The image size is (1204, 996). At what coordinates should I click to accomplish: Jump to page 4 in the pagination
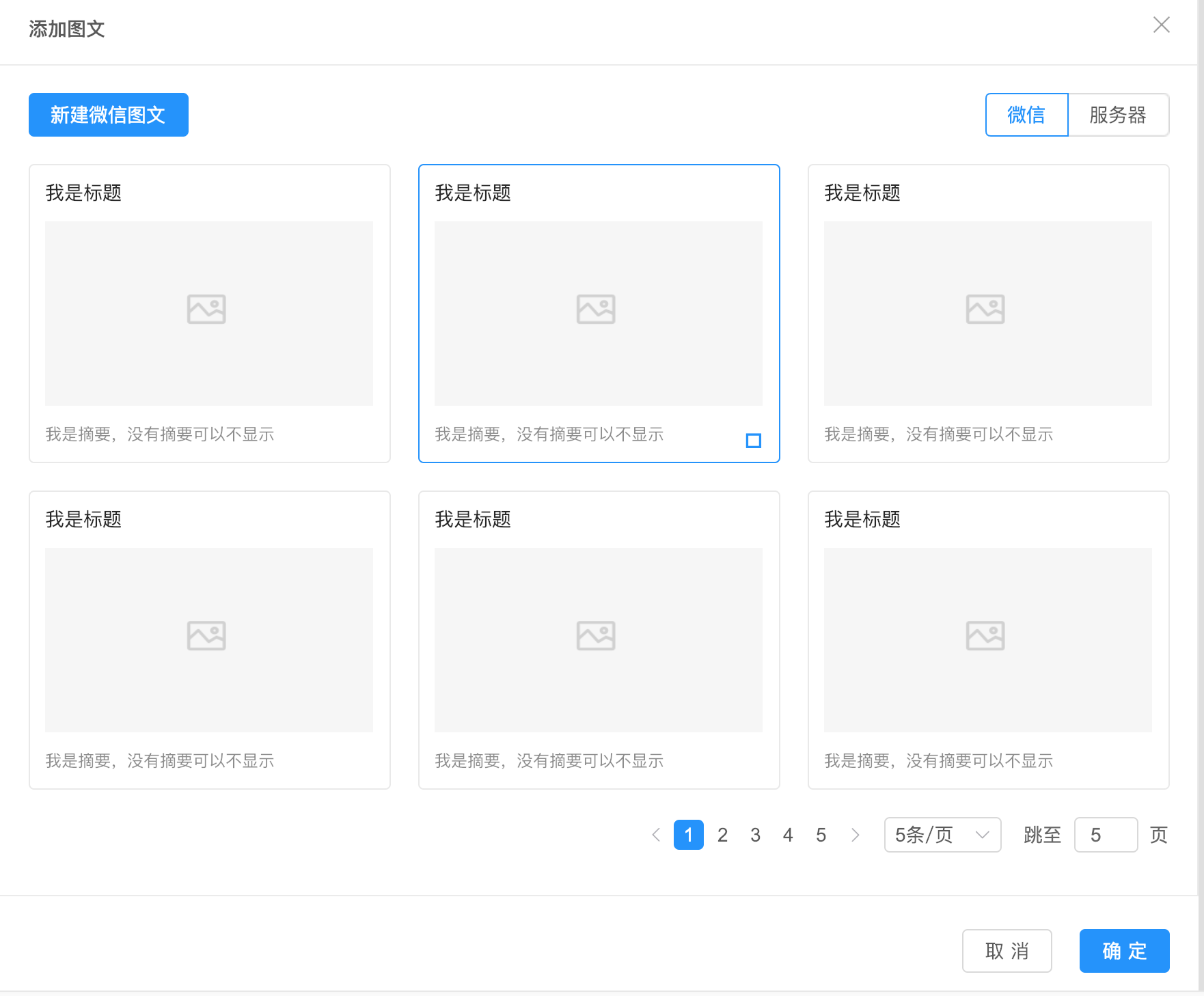788,835
